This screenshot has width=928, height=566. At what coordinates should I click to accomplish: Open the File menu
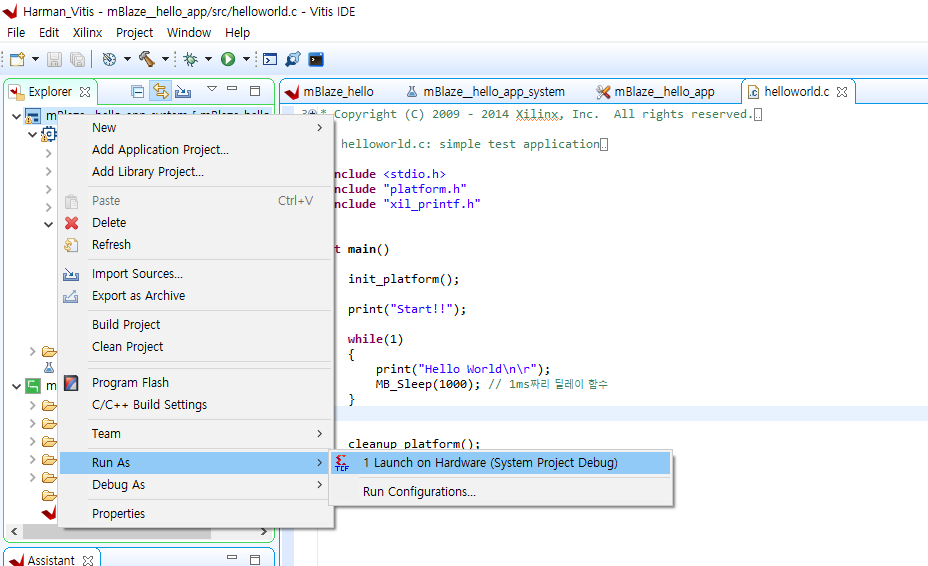point(16,33)
